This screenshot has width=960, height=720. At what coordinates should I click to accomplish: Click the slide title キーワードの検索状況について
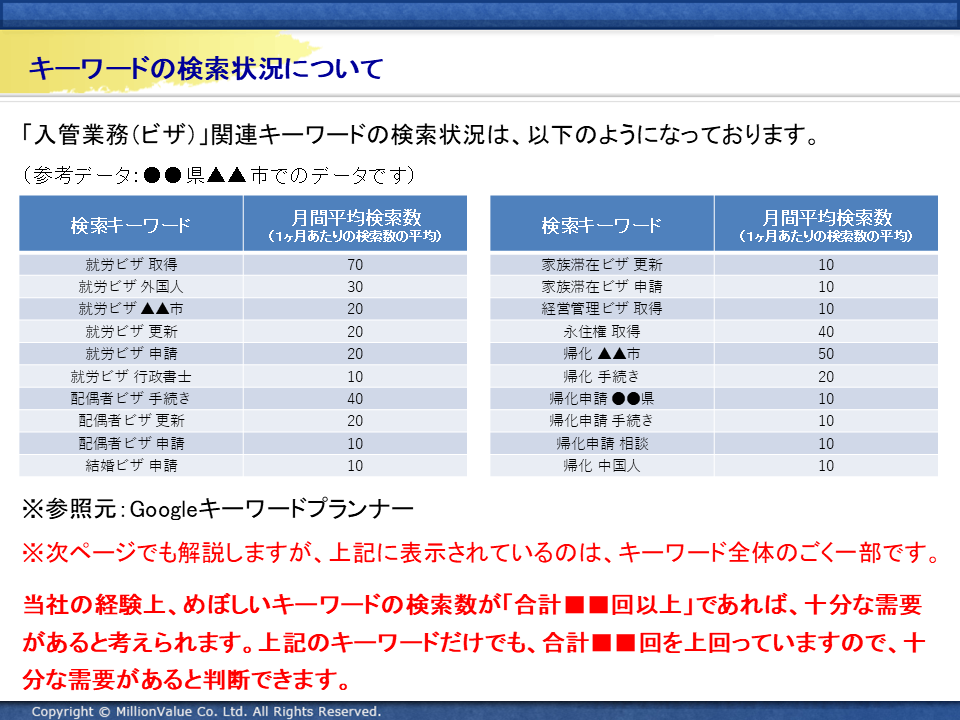pyautogui.click(x=206, y=68)
